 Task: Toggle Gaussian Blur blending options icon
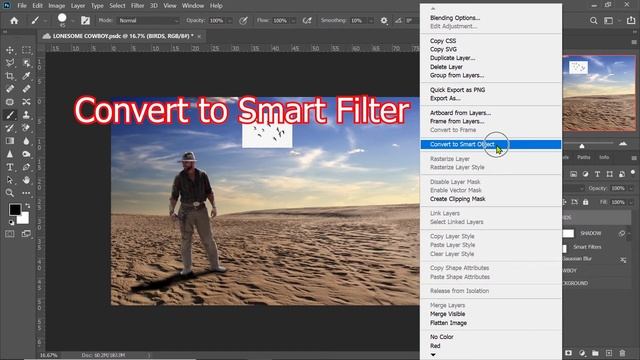click(623, 260)
